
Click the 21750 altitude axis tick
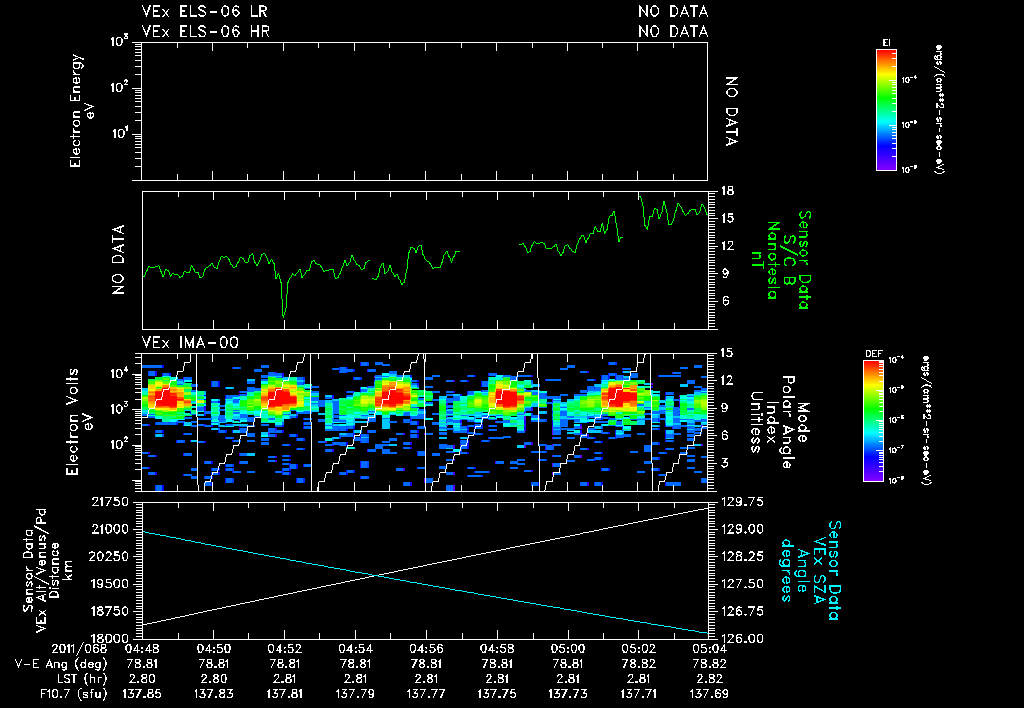(x=111, y=502)
